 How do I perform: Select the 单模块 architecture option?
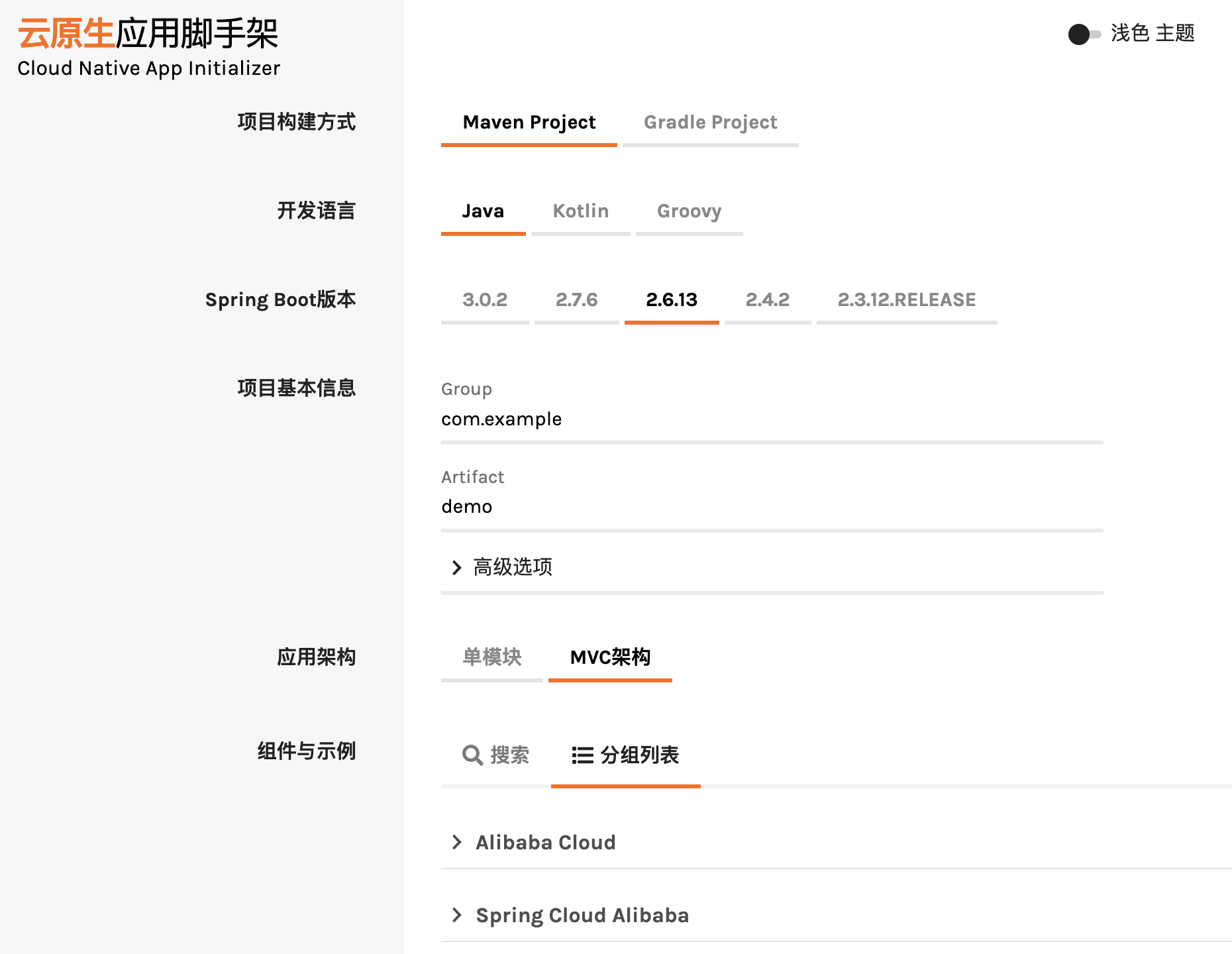pyautogui.click(x=491, y=657)
